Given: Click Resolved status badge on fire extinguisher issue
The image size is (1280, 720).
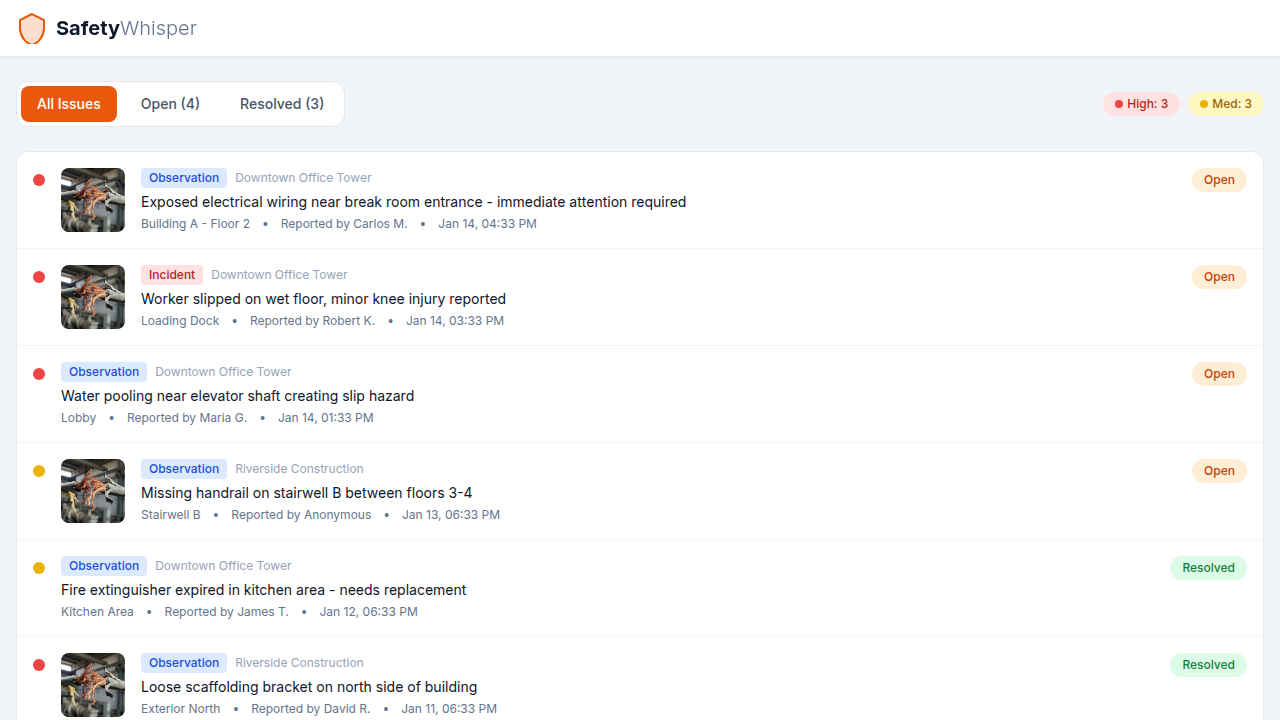Looking at the screenshot, I should (x=1208, y=568).
